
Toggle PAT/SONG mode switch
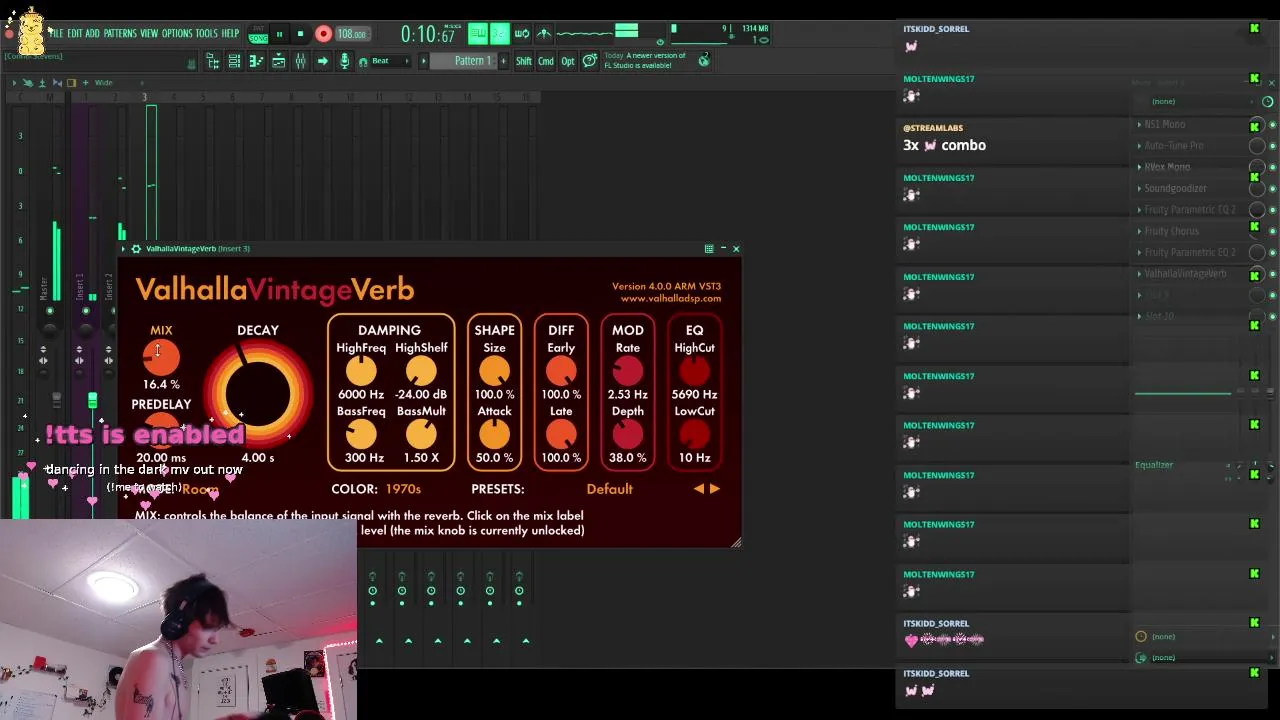[258, 34]
